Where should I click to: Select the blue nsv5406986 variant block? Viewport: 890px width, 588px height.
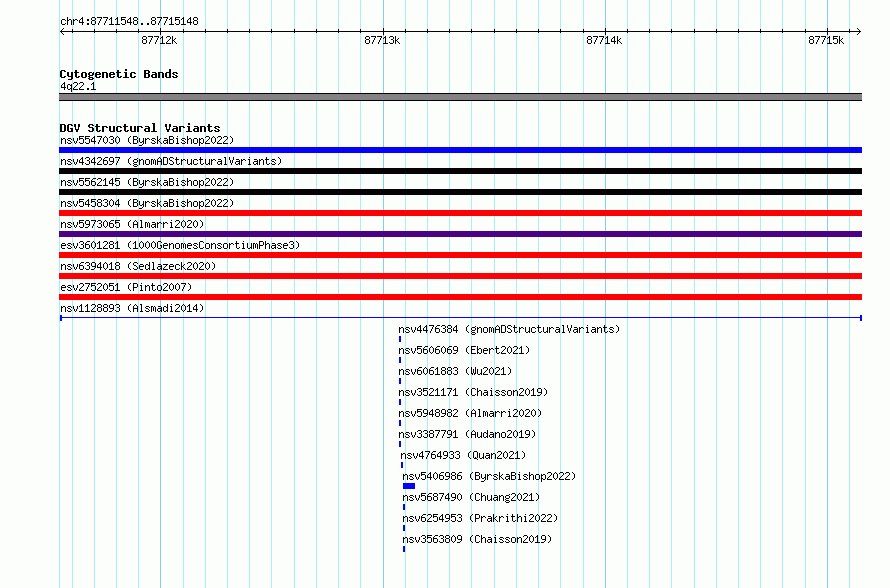[409, 486]
